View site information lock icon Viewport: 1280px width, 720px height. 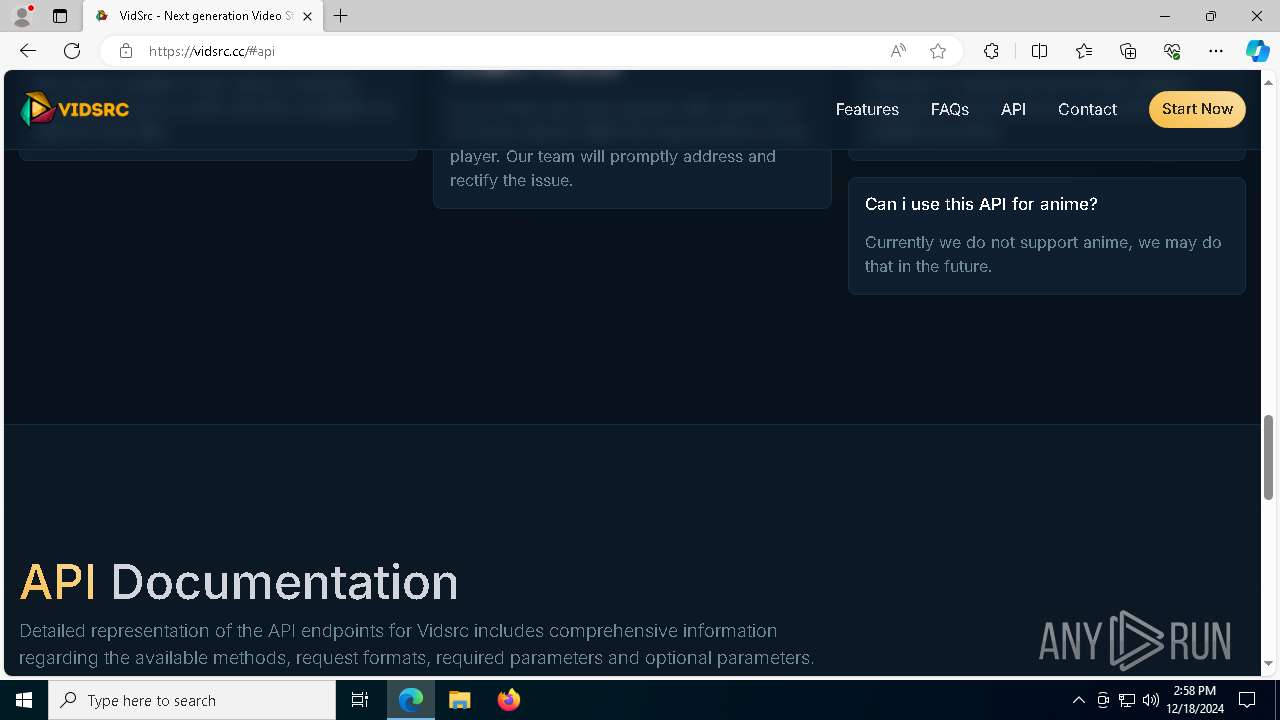point(125,51)
